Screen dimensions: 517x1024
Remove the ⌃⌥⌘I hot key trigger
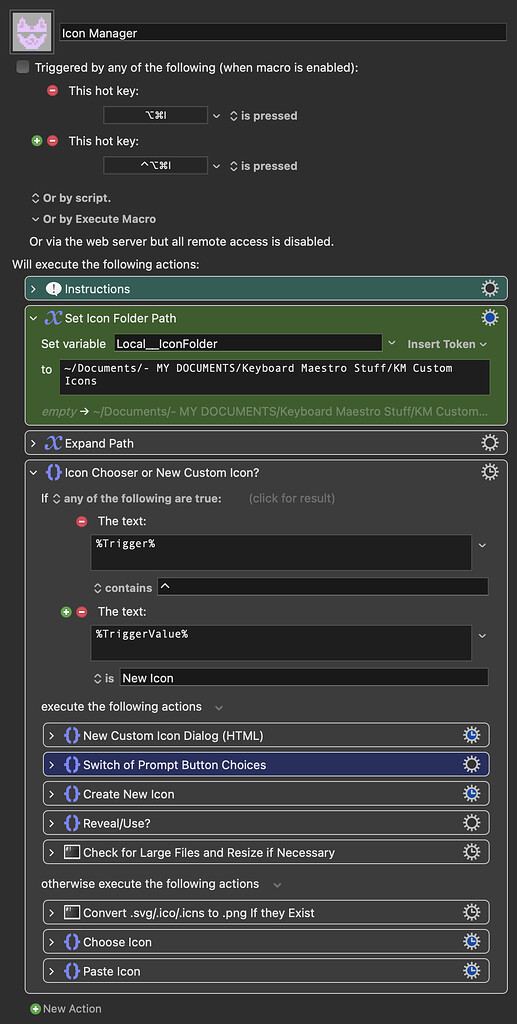tap(53, 140)
